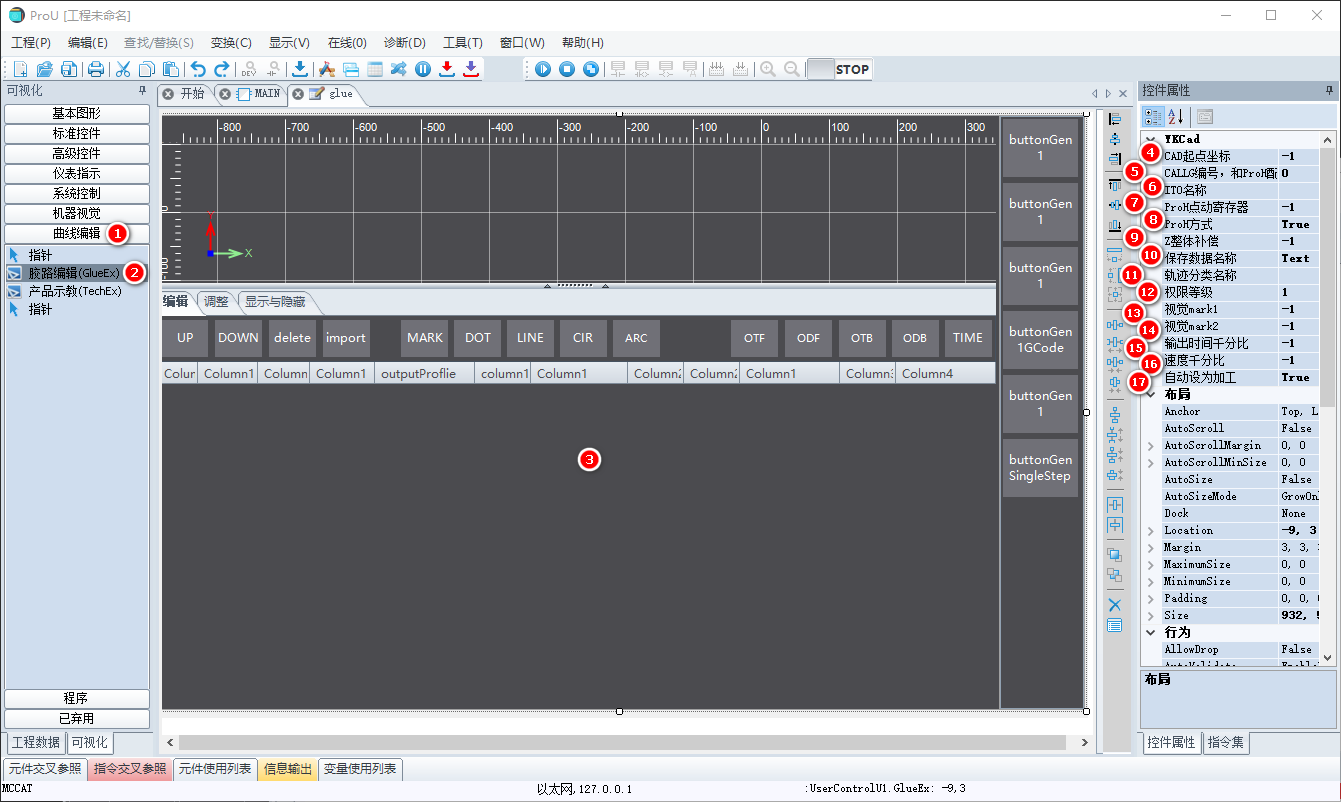
Task: Click the blue stop square icon
Action: 567,69
